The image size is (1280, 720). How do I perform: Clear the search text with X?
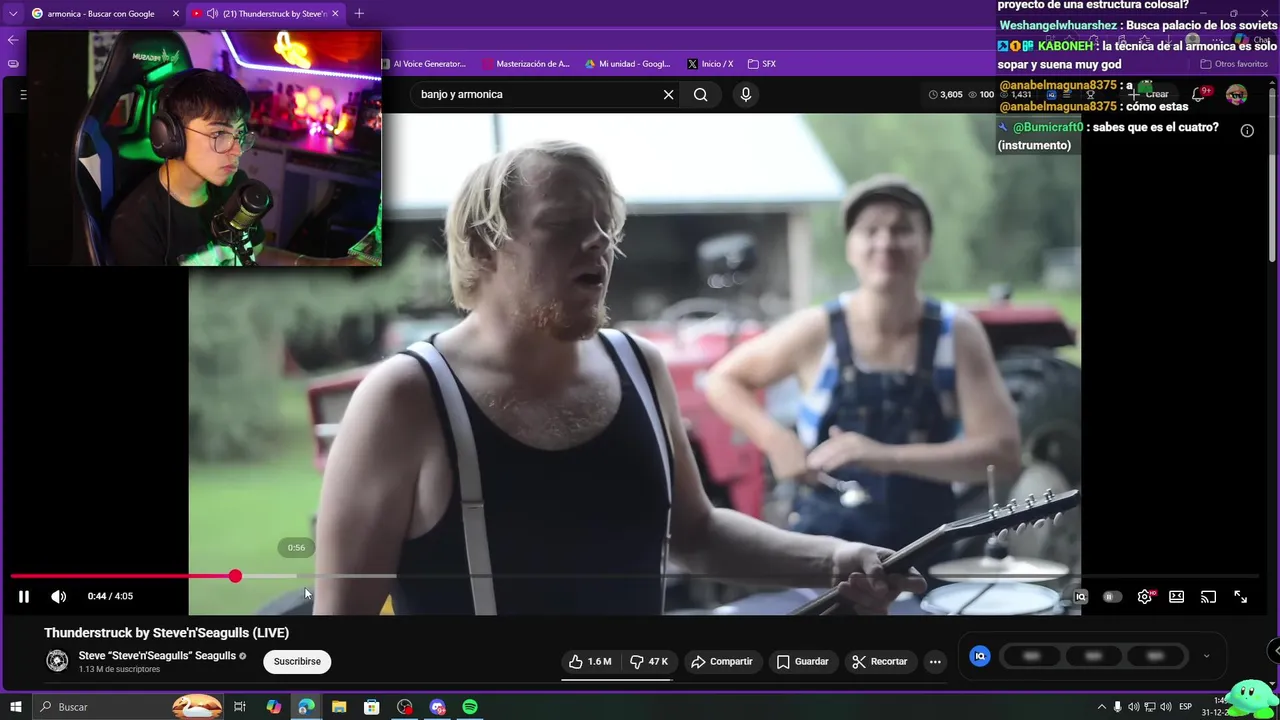click(668, 94)
